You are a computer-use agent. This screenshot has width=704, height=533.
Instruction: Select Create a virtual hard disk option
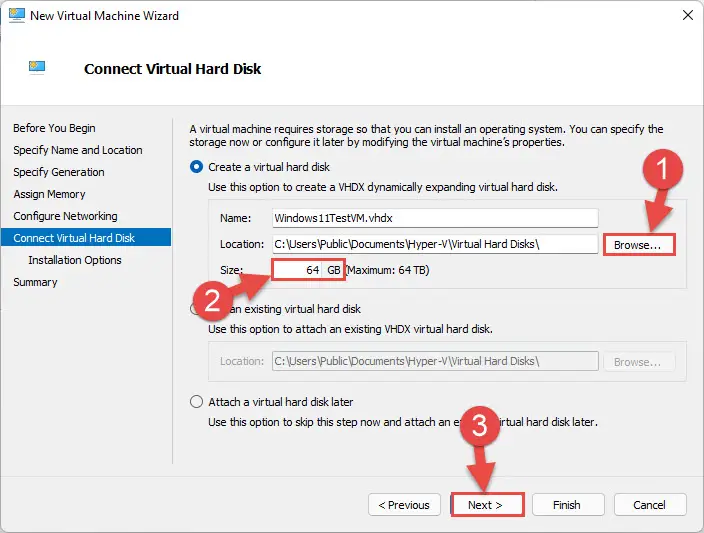coord(196,167)
